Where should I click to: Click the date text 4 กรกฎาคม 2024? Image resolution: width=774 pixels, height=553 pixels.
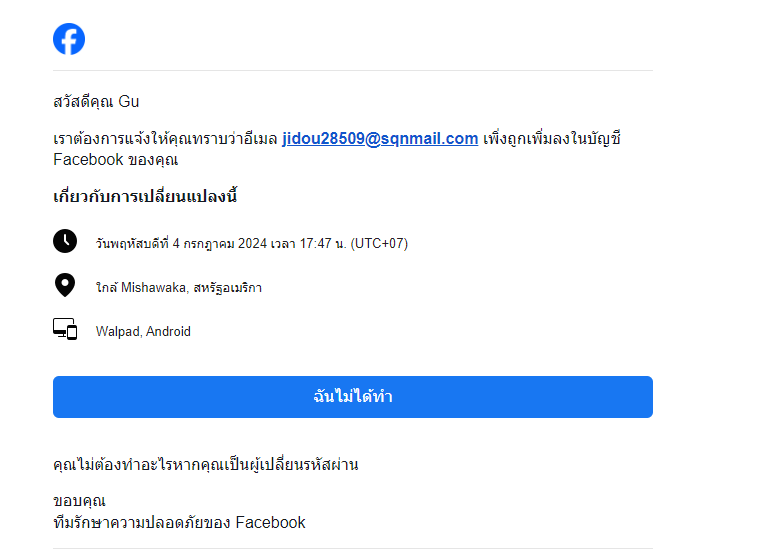coord(220,243)
